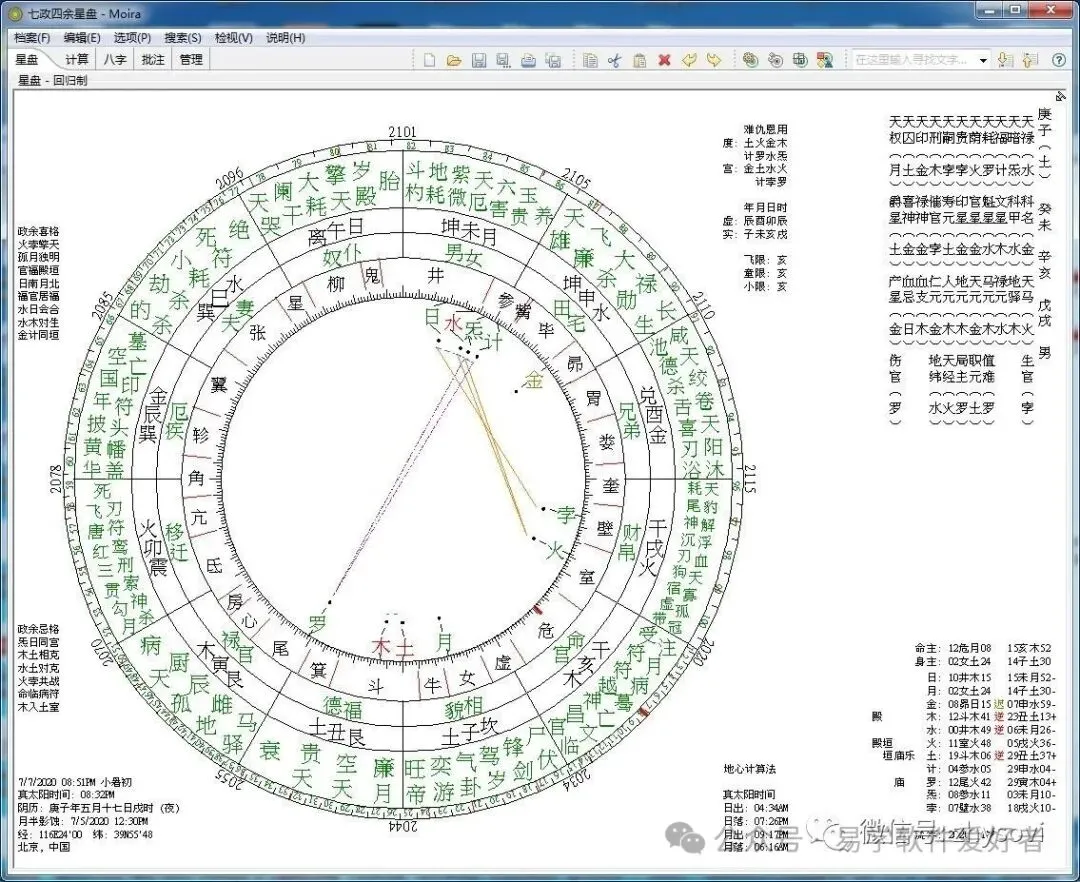
Task: Click the 真太阳时间: 08:32PM line
Action: (65, 795)
